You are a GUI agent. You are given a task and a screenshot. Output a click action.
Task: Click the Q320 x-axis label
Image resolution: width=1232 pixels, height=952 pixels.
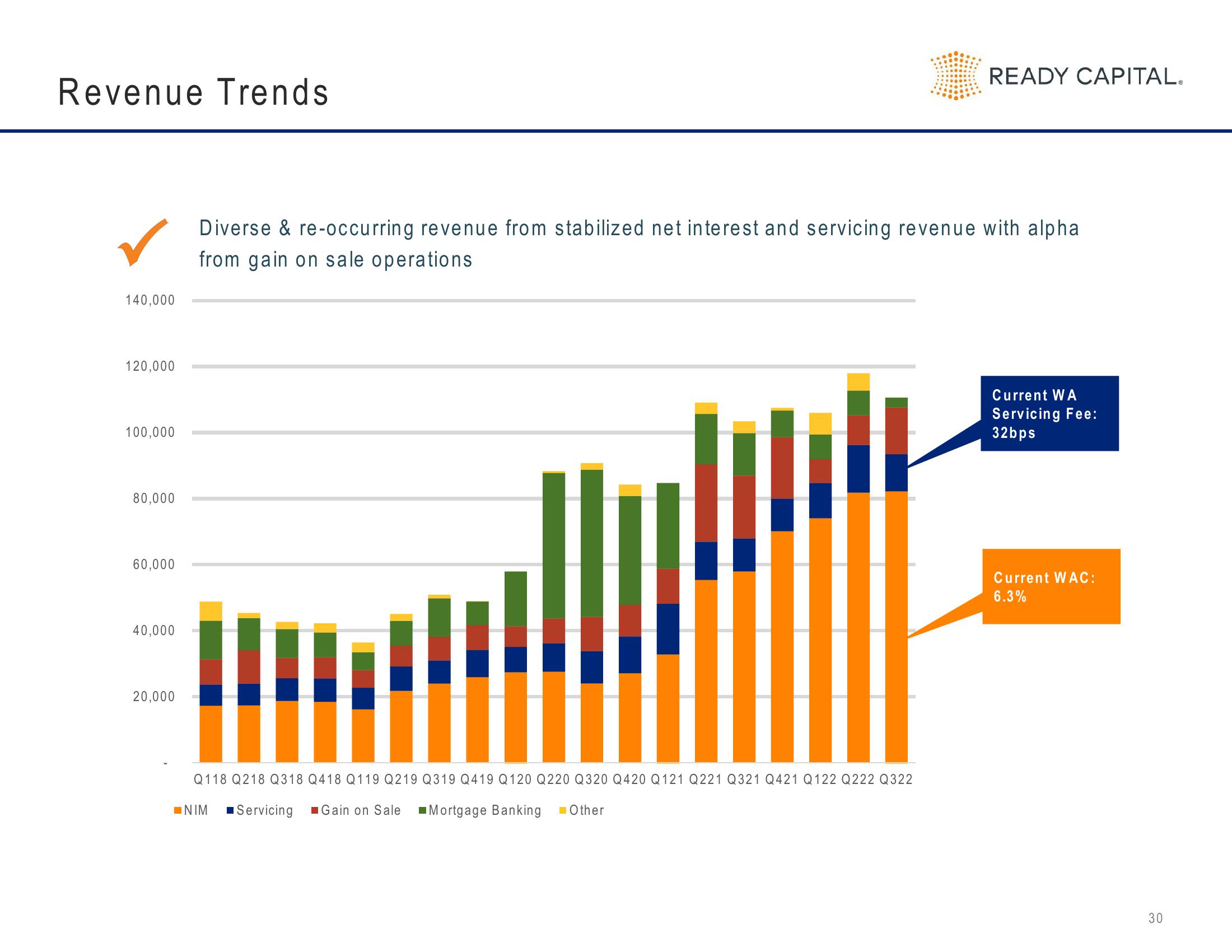coord(591,780)
